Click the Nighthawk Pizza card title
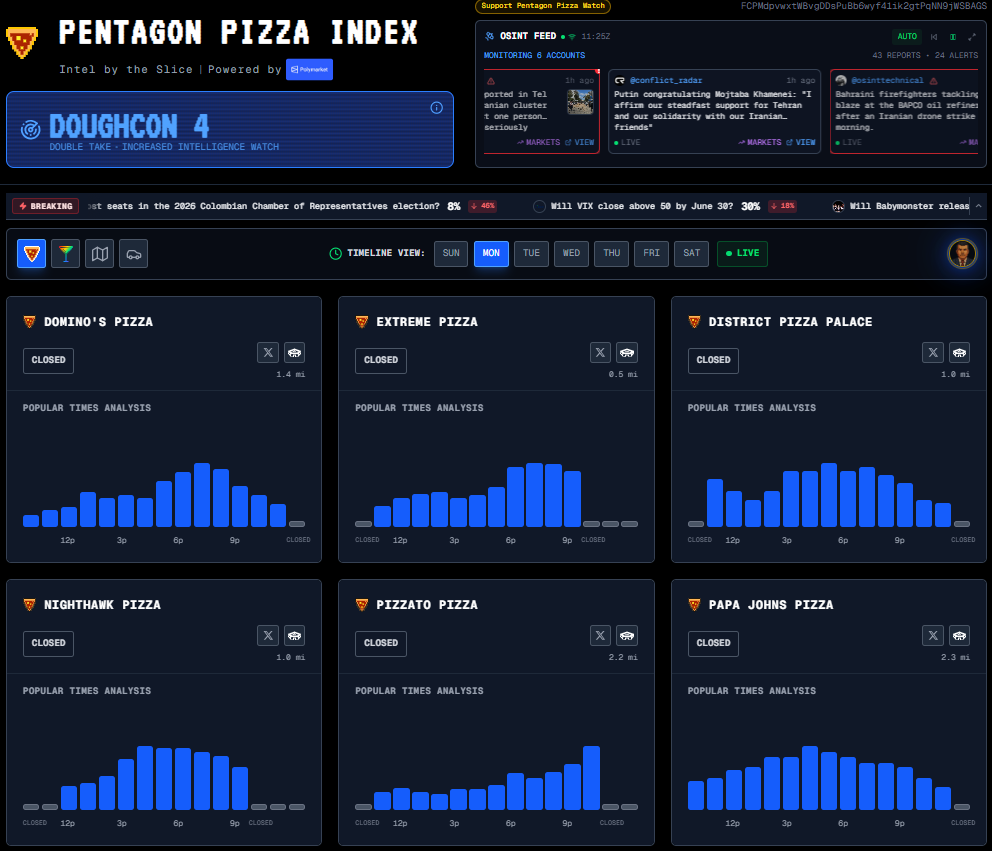The image size is (992, 851). 102,605
